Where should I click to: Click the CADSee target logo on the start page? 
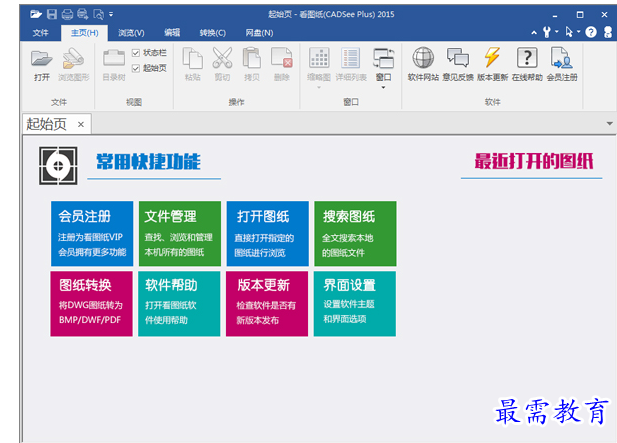pos(58,166)
